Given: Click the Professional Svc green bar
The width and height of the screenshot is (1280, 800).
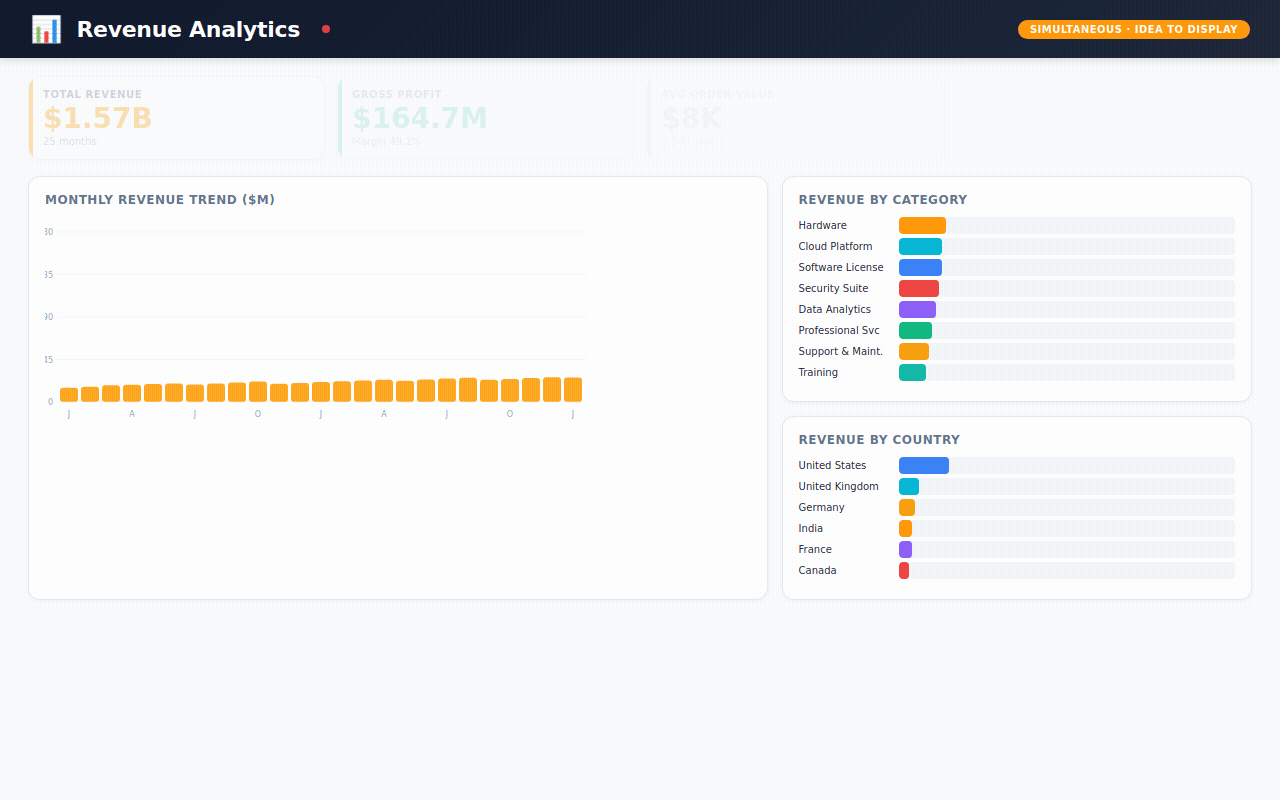Looking at the screenshot, I should tap(915, 331).
